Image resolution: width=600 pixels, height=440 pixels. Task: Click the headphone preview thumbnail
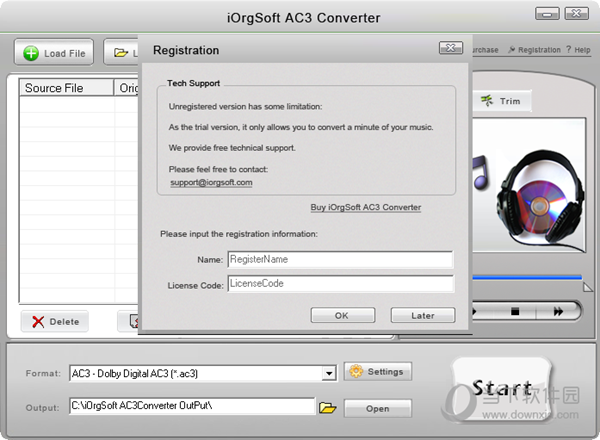point(529,185)
